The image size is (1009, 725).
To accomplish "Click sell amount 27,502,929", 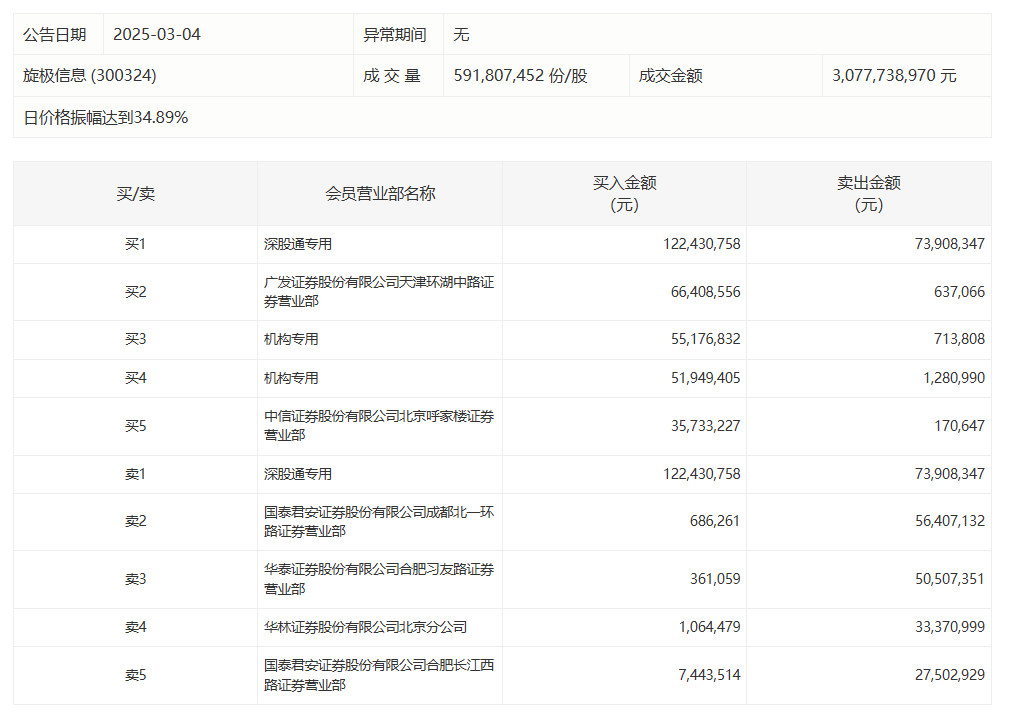I will 950,675.
